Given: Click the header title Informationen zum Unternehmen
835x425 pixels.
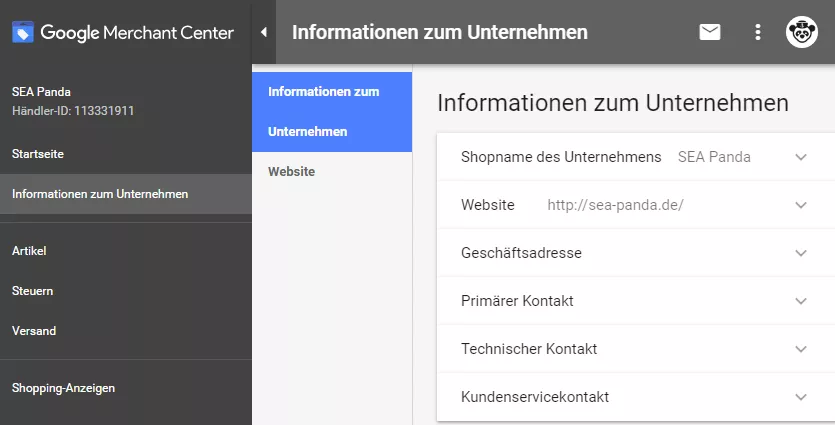Looking at the screenshot, I should [440, 32].
